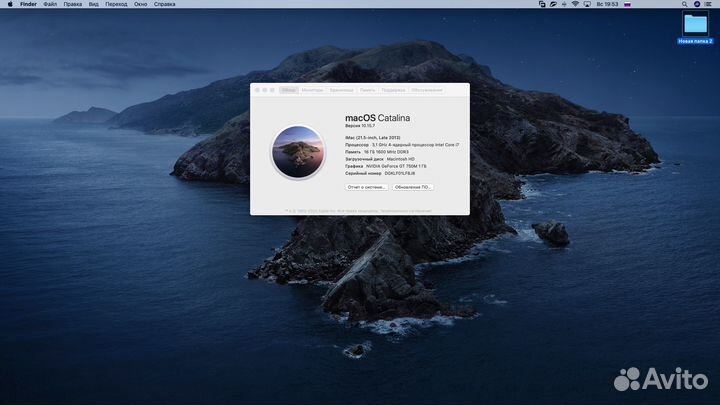Click the leaf-shaped menu bar icon
Viewport: 720px width, 405px height.
[553, 4]
